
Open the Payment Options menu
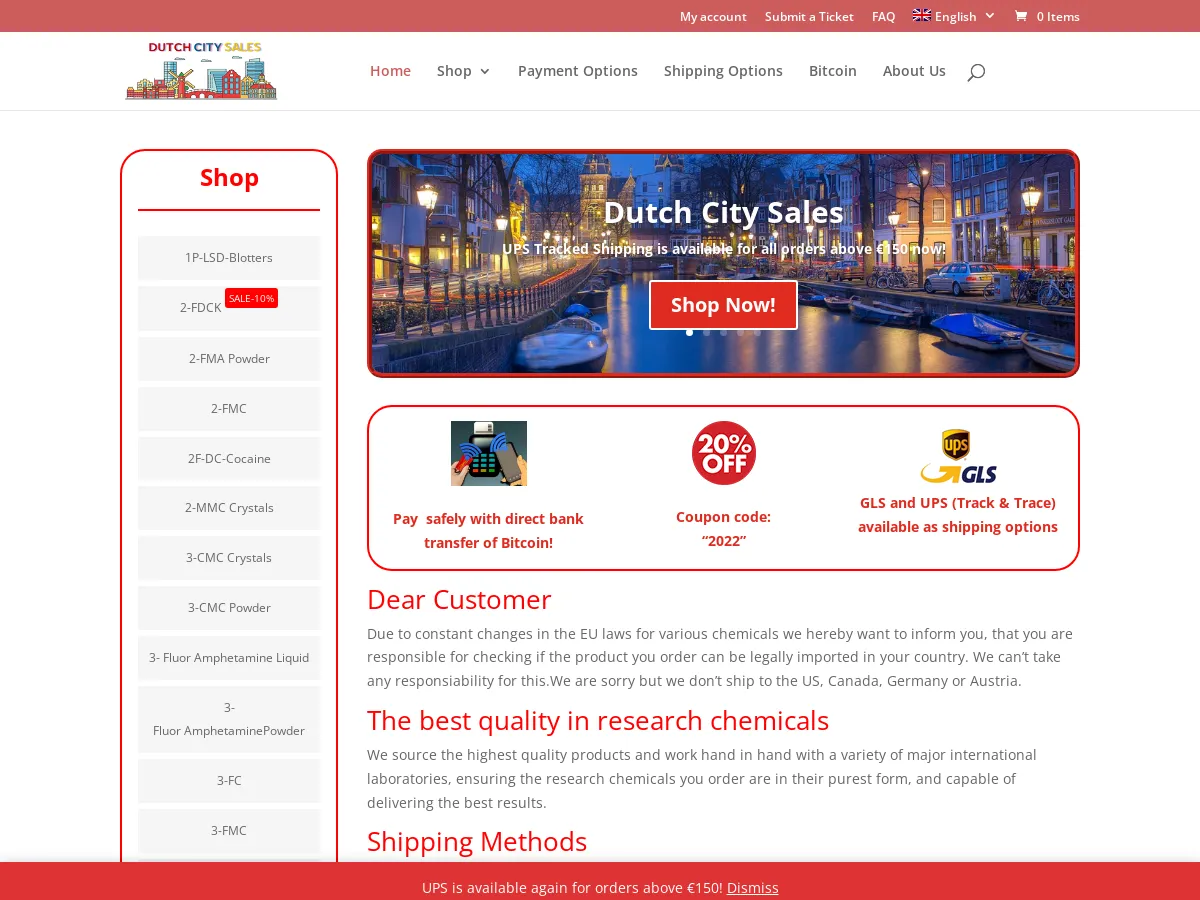click(x=578, y=71)
